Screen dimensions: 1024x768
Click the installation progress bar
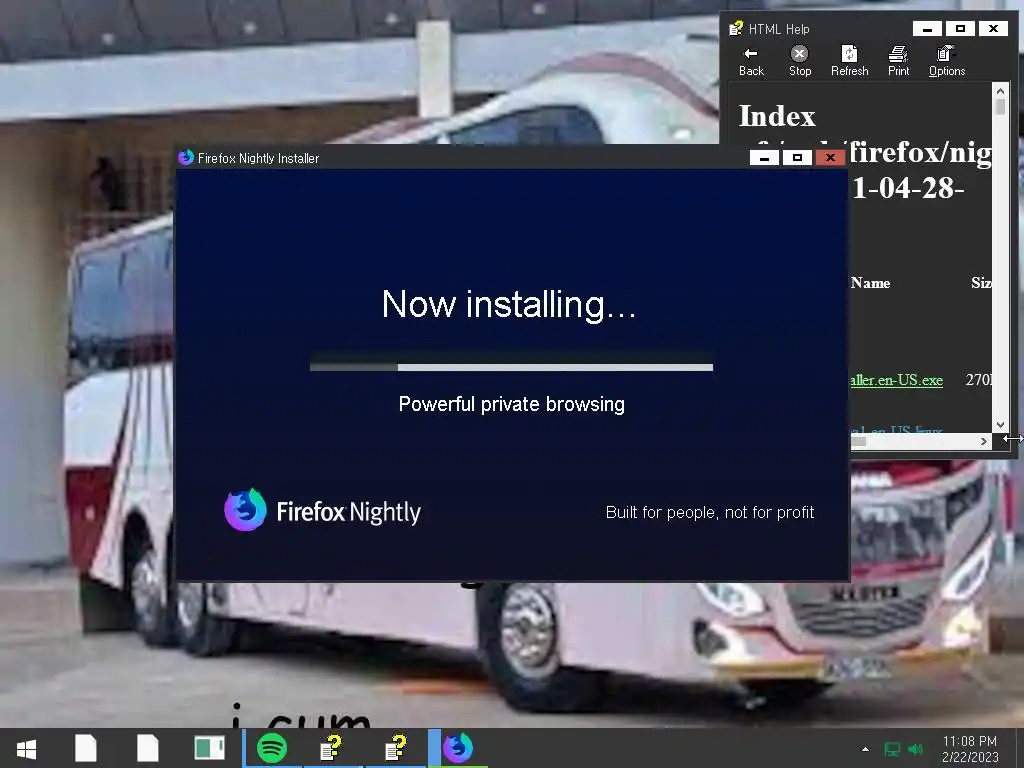pyautogui.click(x=511, y=367)
